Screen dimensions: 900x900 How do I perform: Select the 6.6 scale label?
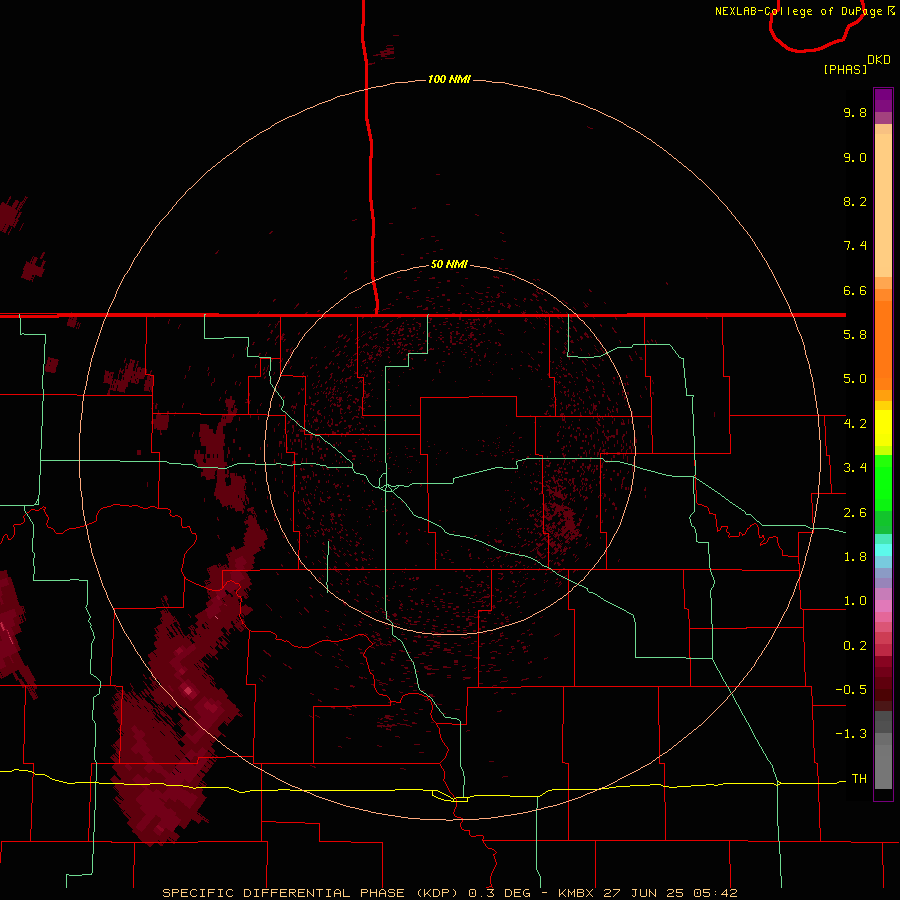[855, 290]
